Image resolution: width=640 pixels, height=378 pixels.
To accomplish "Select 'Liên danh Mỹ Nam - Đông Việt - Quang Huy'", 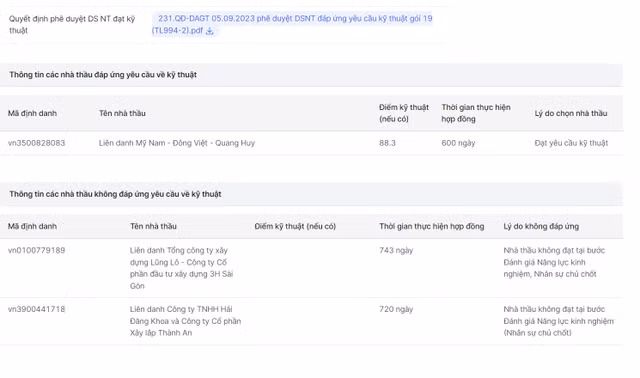I will (x=177, y=143).
